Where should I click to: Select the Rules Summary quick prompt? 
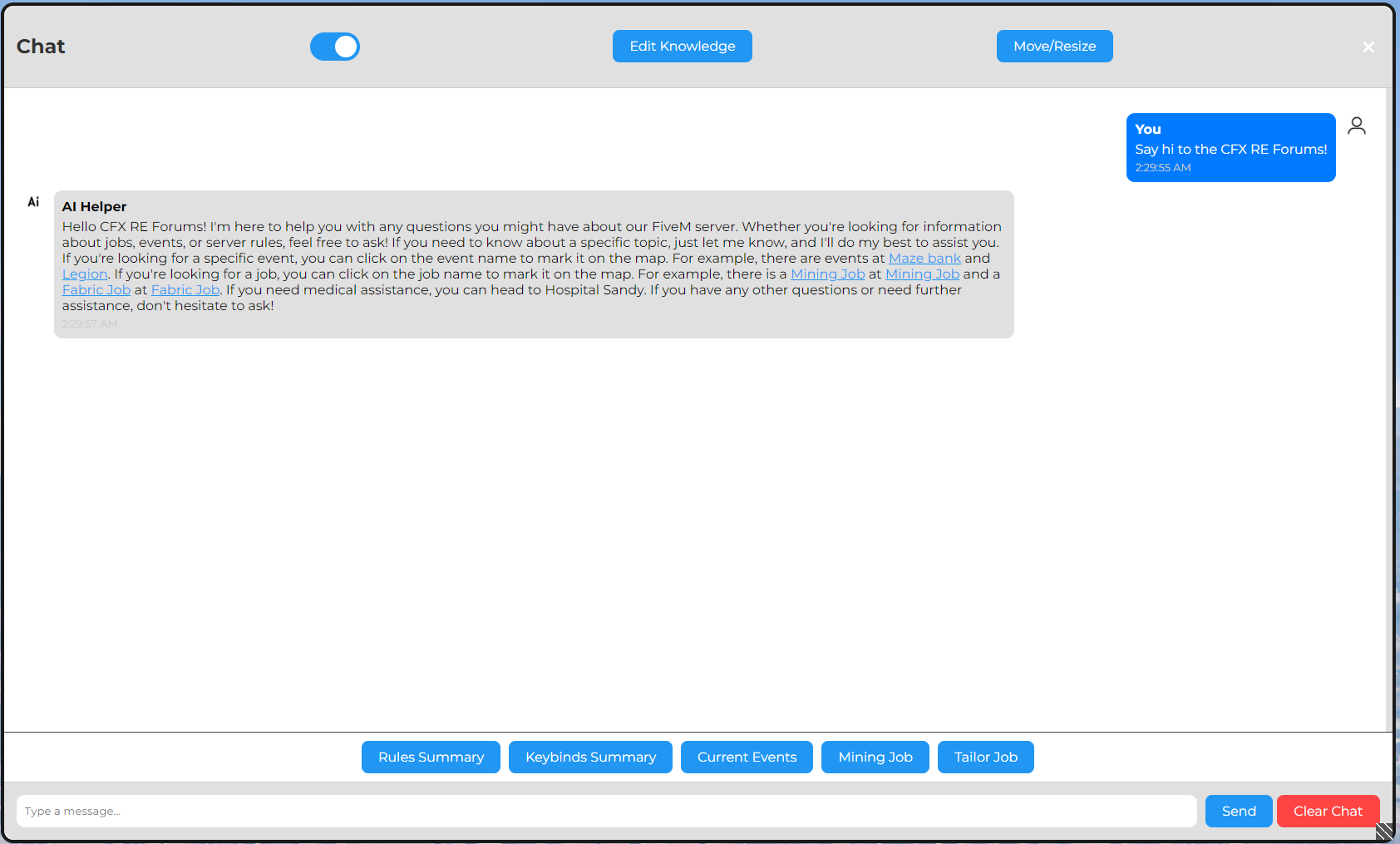click(x=431, y=758)
